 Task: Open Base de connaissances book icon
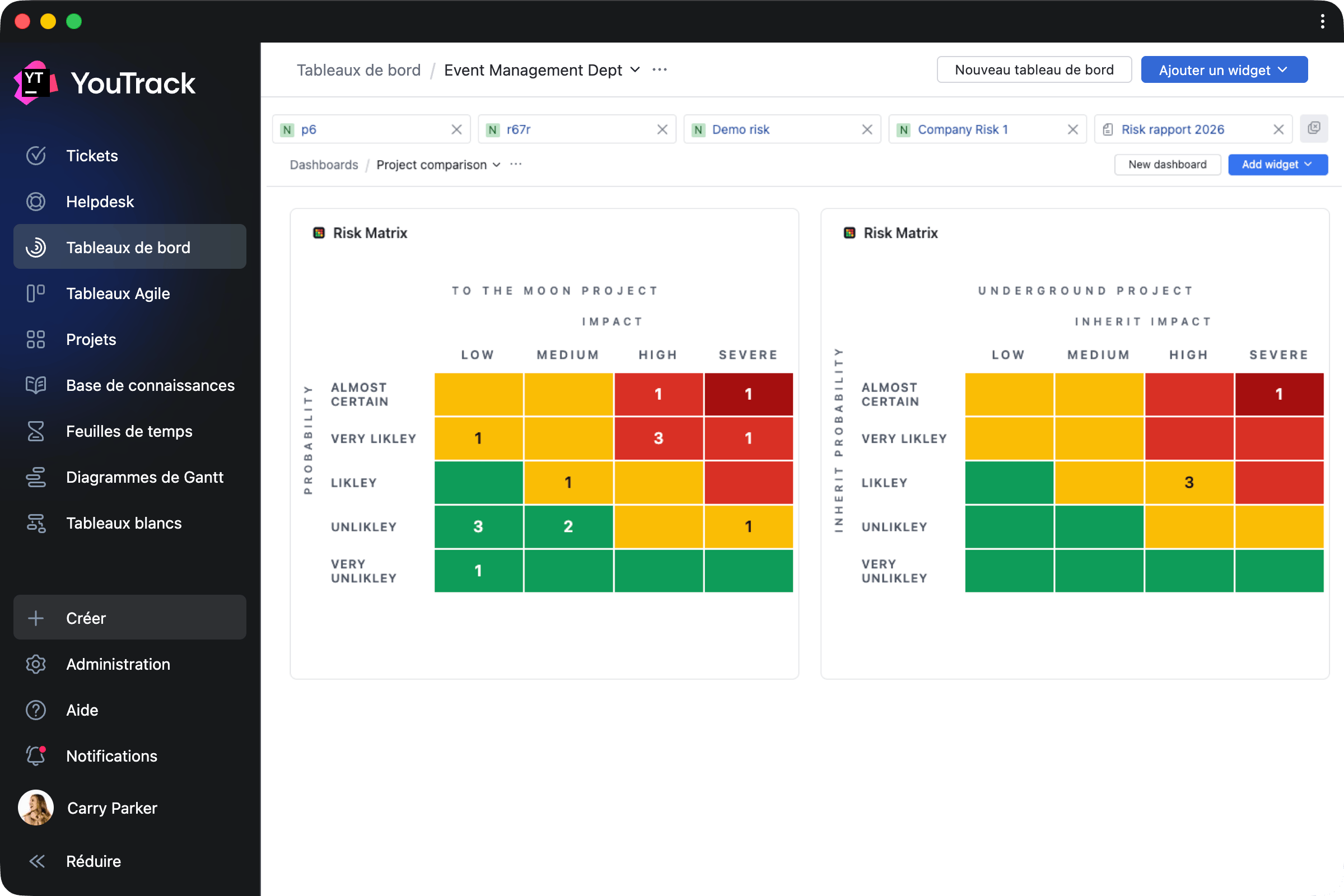coord(35,385)
